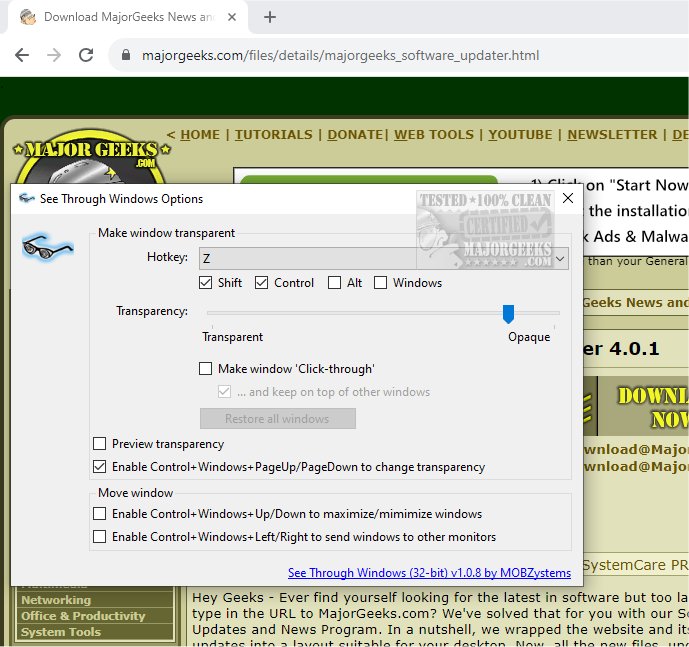Click the browser back arrow

pyautogui.click(x=21, y=55)
